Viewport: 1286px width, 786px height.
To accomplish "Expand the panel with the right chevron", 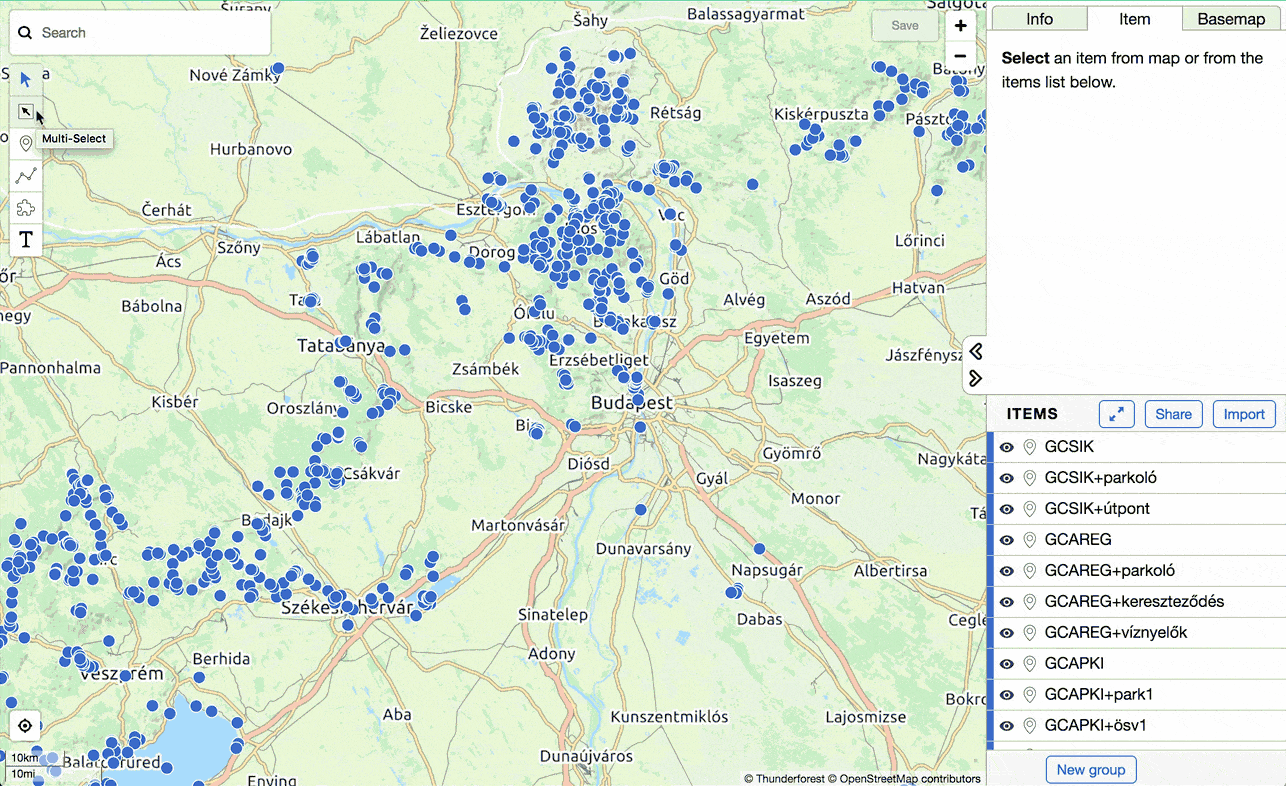I will (x=975, y=378).
